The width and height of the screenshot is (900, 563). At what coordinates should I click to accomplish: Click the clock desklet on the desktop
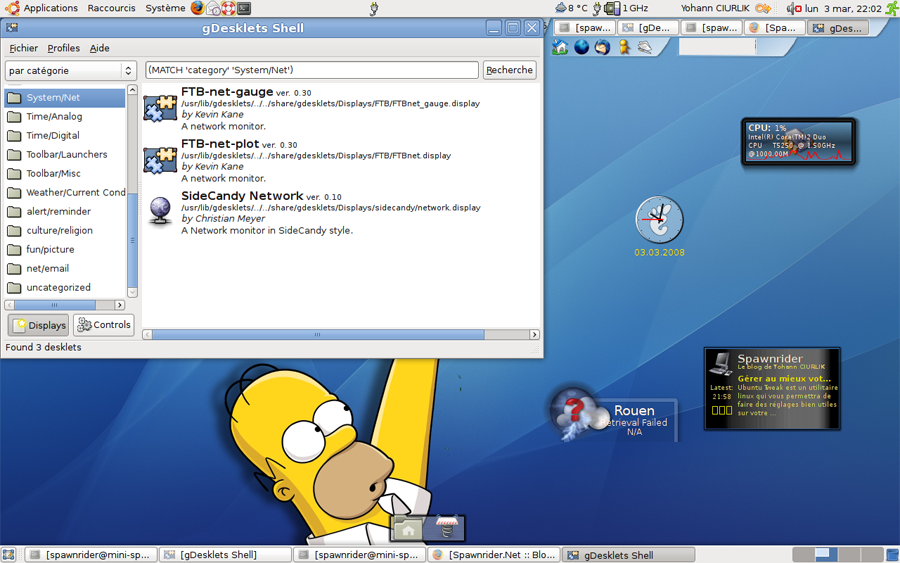[x=660, y=220]
